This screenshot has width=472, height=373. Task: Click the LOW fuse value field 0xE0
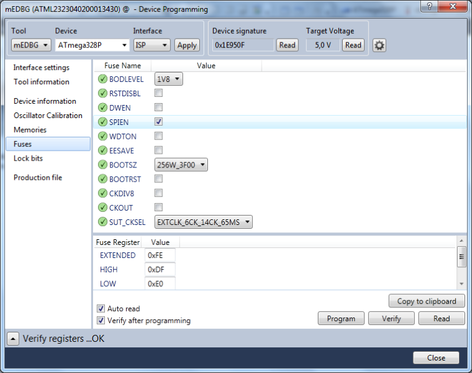[x=160, y=283]
